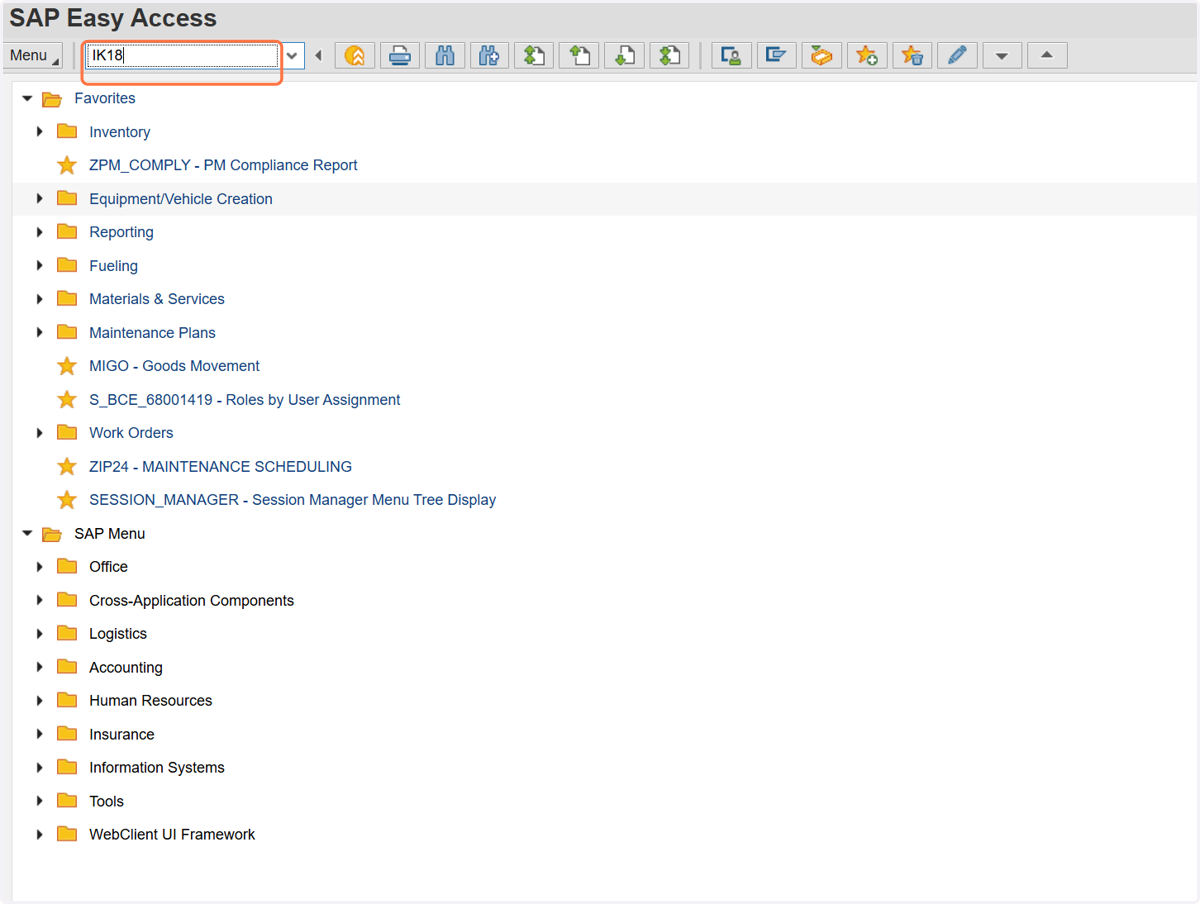The image size is (1200, 904).
Task: Select the Materials & Services label
Action: pos(157,299)
